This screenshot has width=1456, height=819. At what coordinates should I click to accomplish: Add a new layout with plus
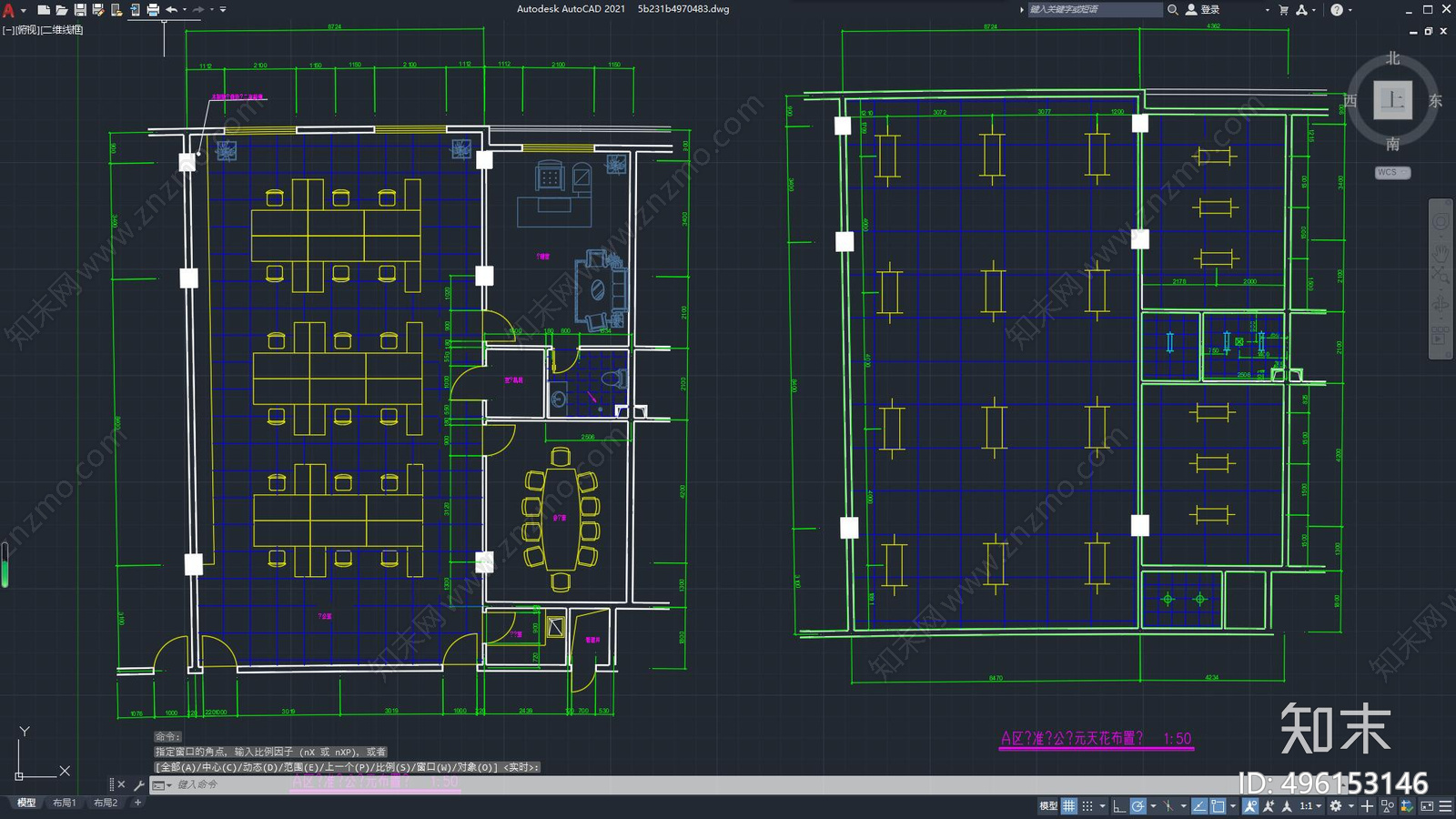point(137,803)
